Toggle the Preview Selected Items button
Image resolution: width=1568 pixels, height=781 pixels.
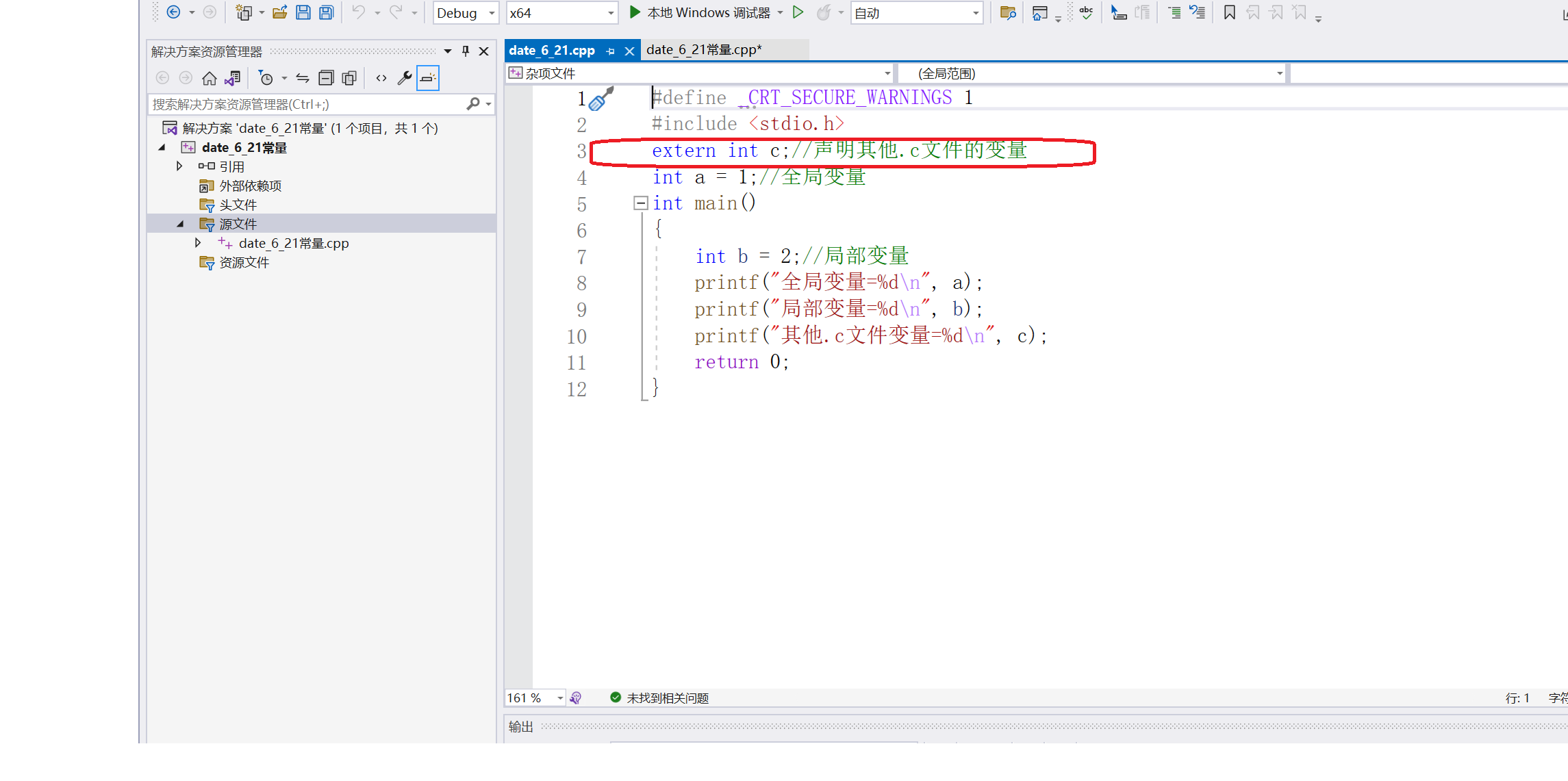point(428,79)
